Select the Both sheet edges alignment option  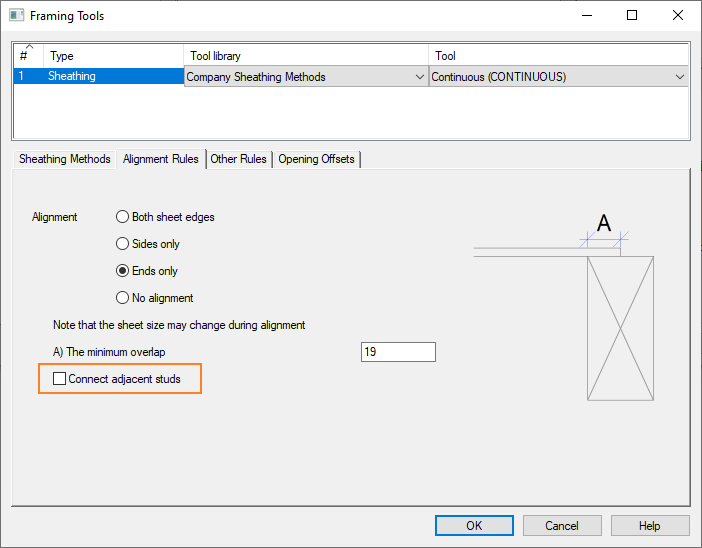[123, 217]
